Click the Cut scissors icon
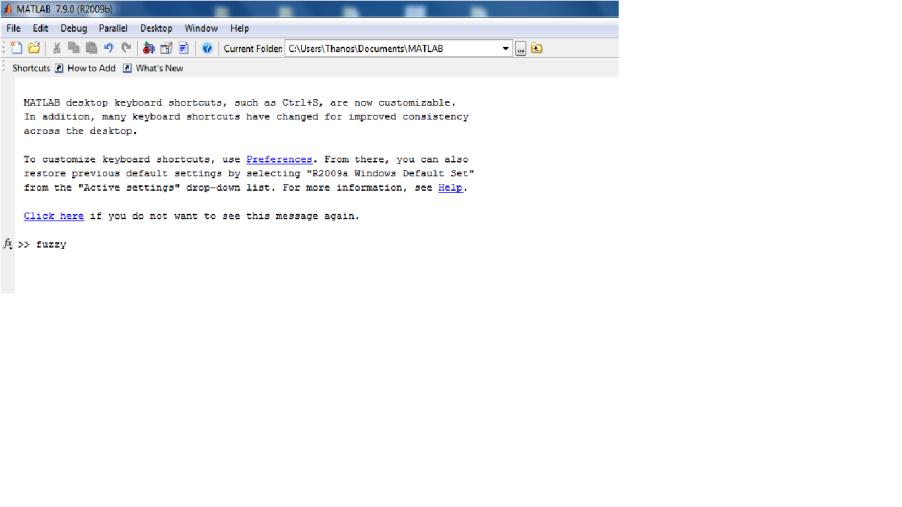 (56, 48)
